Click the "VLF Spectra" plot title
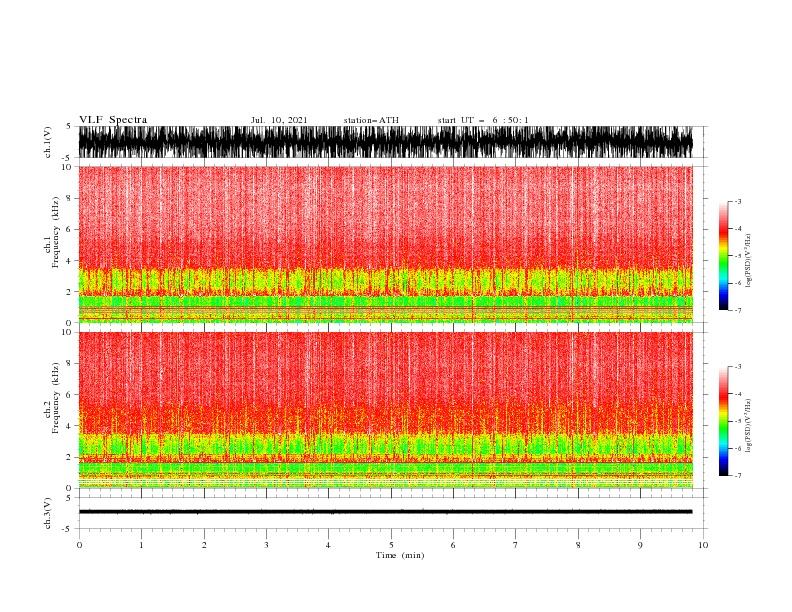The image size is (792, 612). pos(113,120)
